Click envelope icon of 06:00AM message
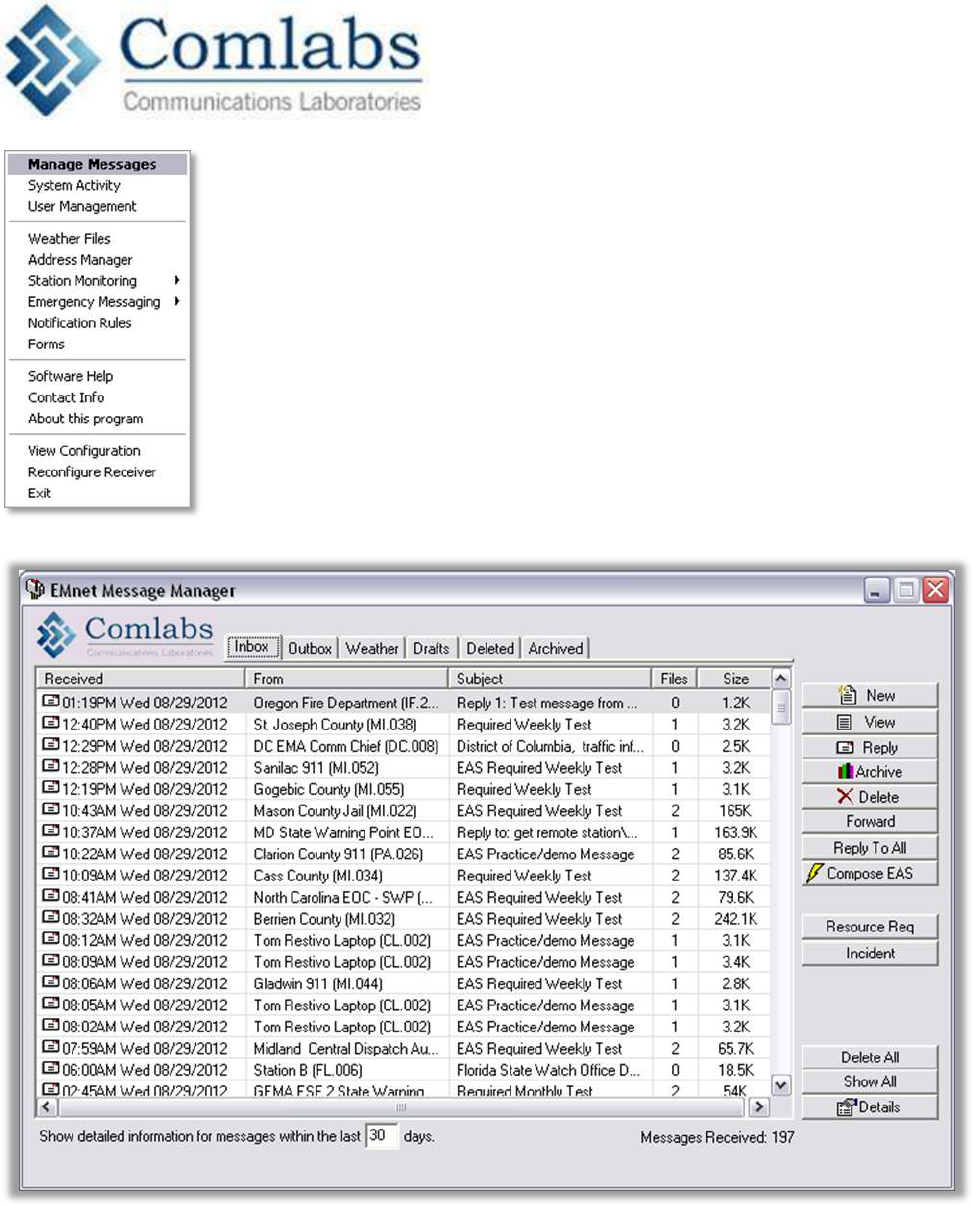This screenshot has height=1206, width=973. click(x=50, y=1069)
